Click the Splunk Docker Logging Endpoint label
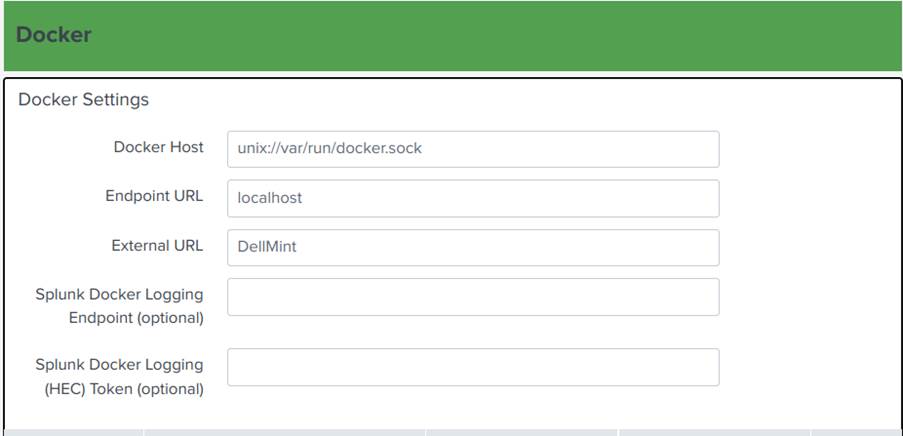The height and width of the screenshot is (436, 903). coord(119,306)
